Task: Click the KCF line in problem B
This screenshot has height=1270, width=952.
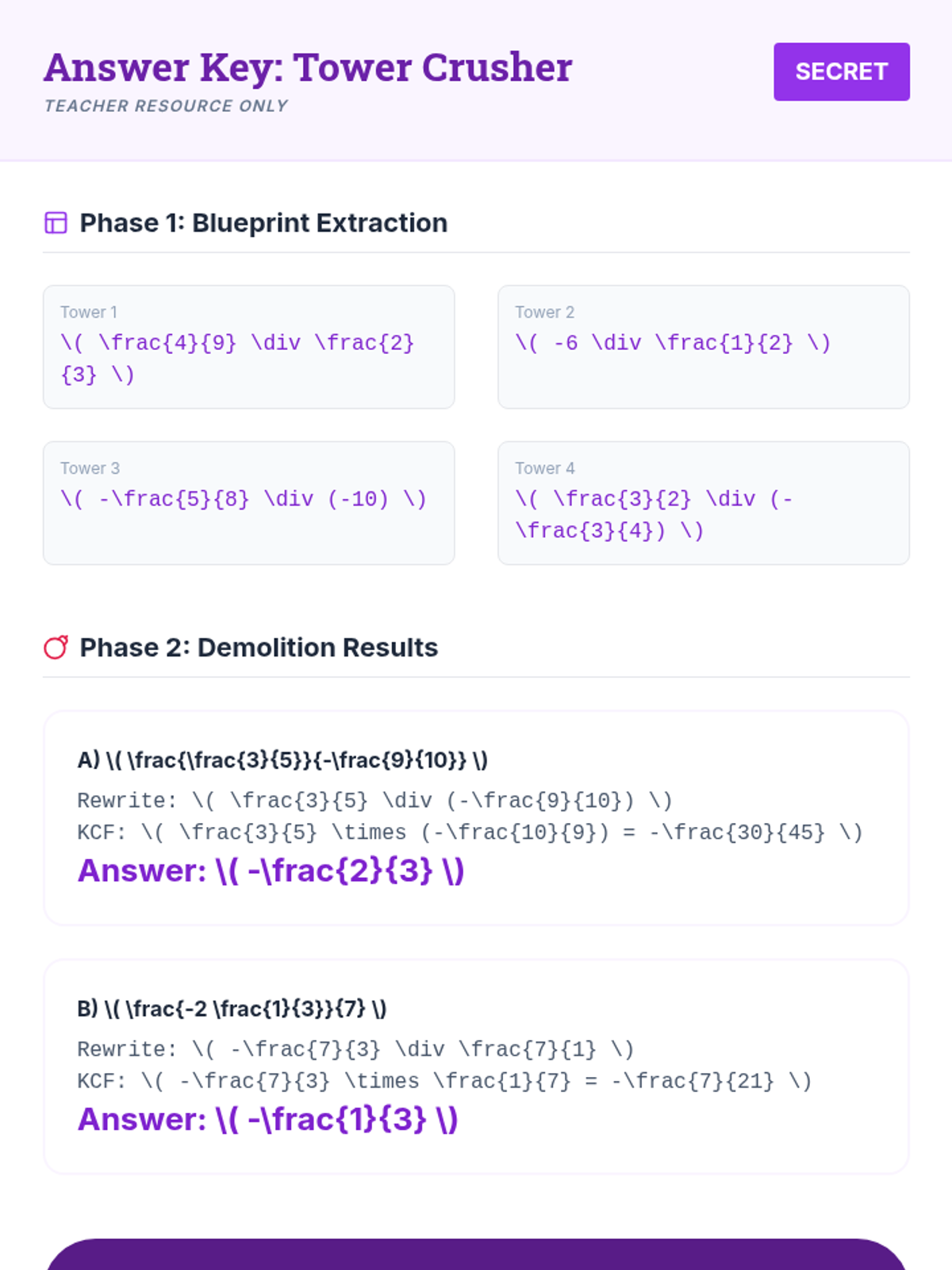Action: pyautogui.click(x=444, y=1081)
